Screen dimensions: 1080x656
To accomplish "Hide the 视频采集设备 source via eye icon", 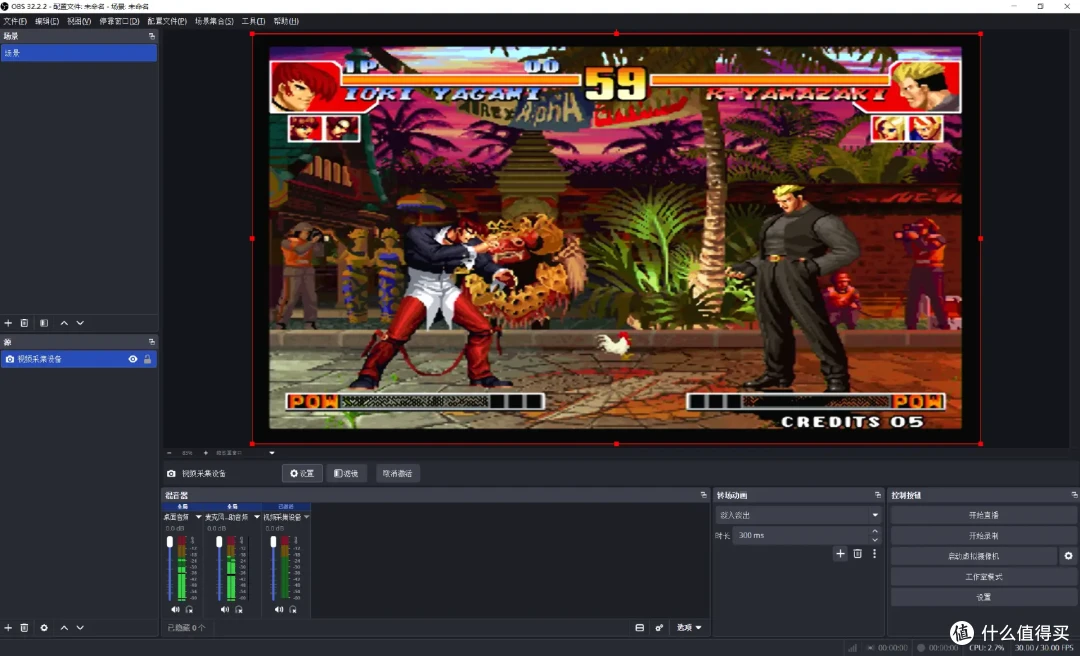I will pyautogui.click(x=133, y=359).
